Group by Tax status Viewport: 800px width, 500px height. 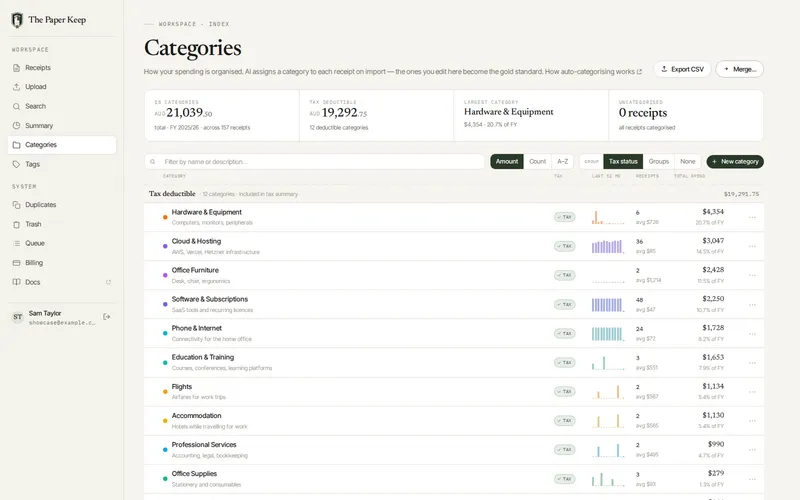click(x=623, y=162)
